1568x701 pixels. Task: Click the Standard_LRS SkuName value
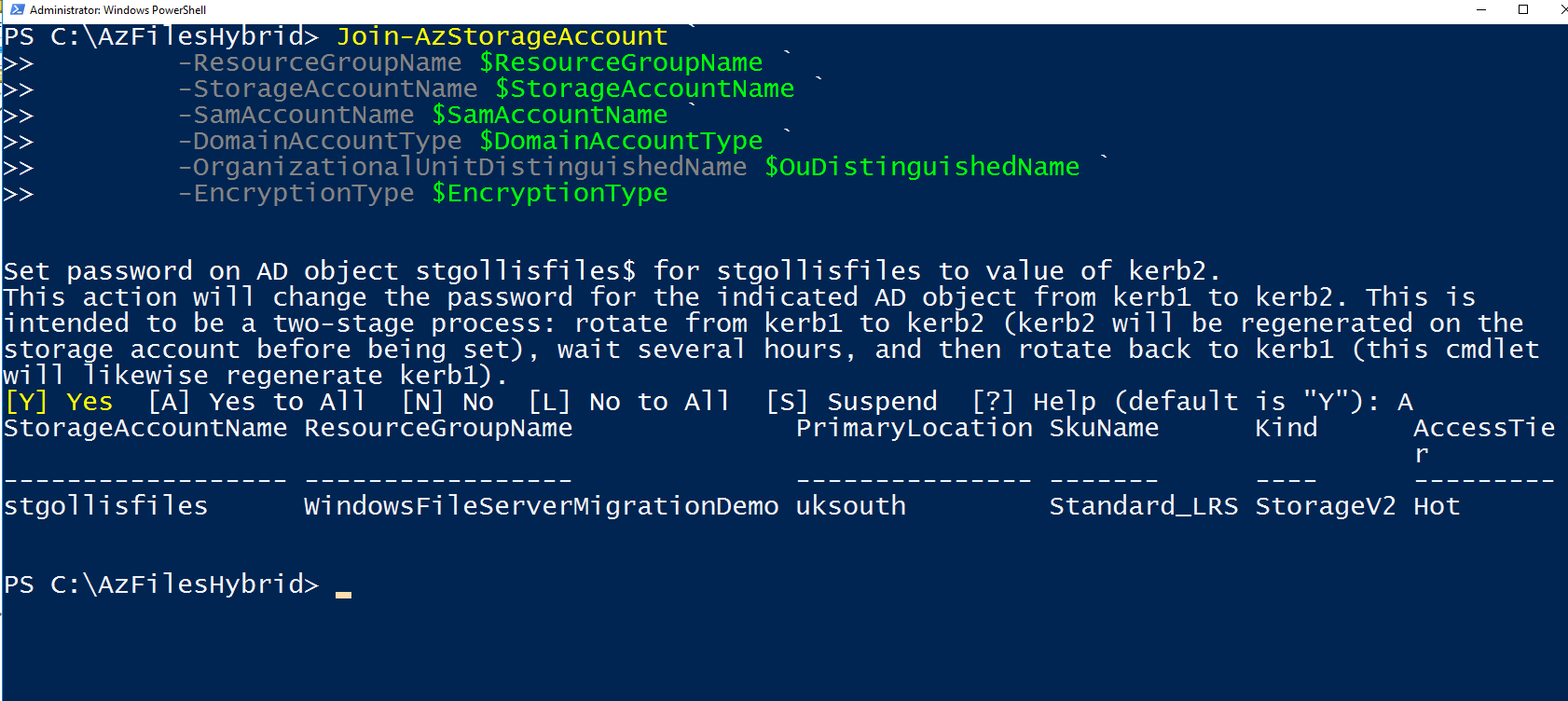(x=1144, y=505)
